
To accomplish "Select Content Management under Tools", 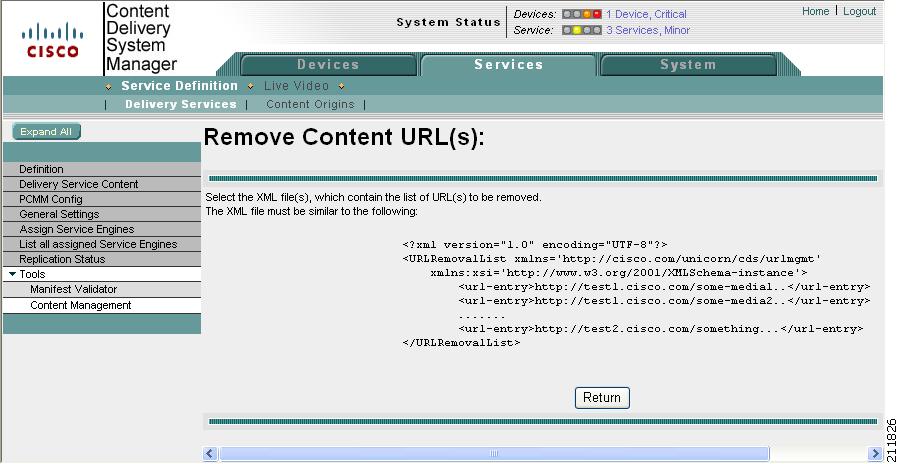I will pyautogui.click(x=102, y=305).
